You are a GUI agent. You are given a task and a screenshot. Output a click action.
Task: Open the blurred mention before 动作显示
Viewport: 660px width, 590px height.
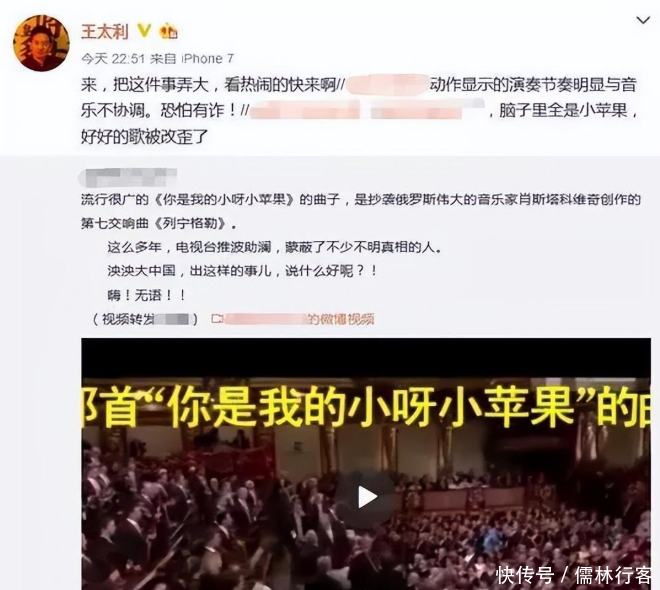point(386,85)
